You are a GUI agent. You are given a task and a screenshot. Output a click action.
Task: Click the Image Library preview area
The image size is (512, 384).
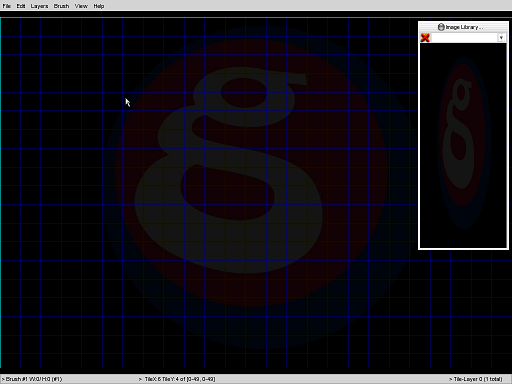coord(463,145)
